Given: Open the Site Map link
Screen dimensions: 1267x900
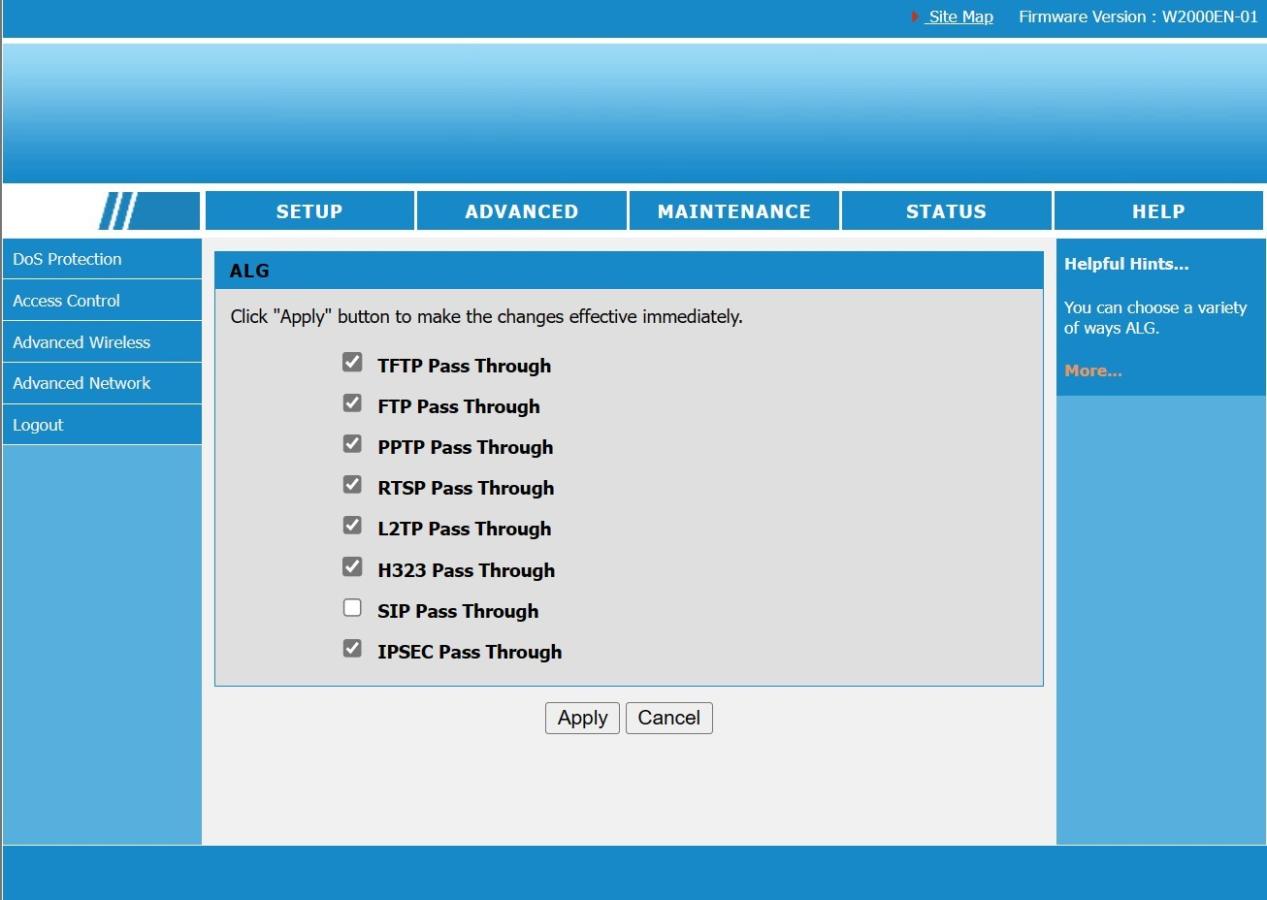Looking at the screenshot, I should click(959, 17).
